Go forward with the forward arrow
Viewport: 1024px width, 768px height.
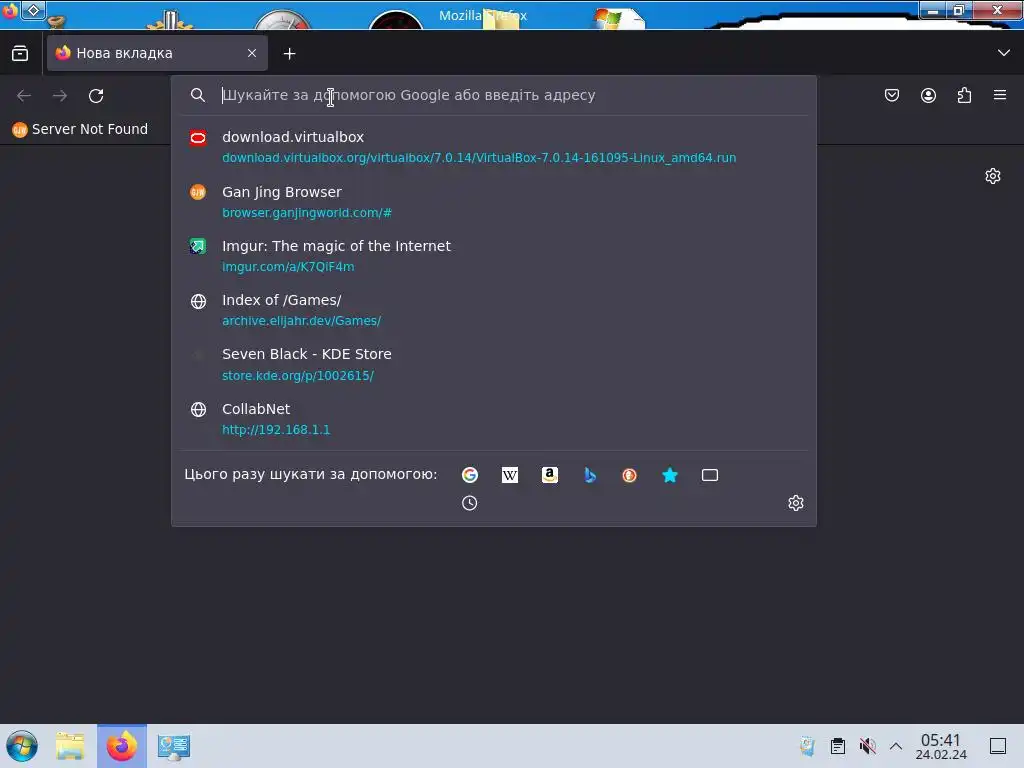[60, 96]
